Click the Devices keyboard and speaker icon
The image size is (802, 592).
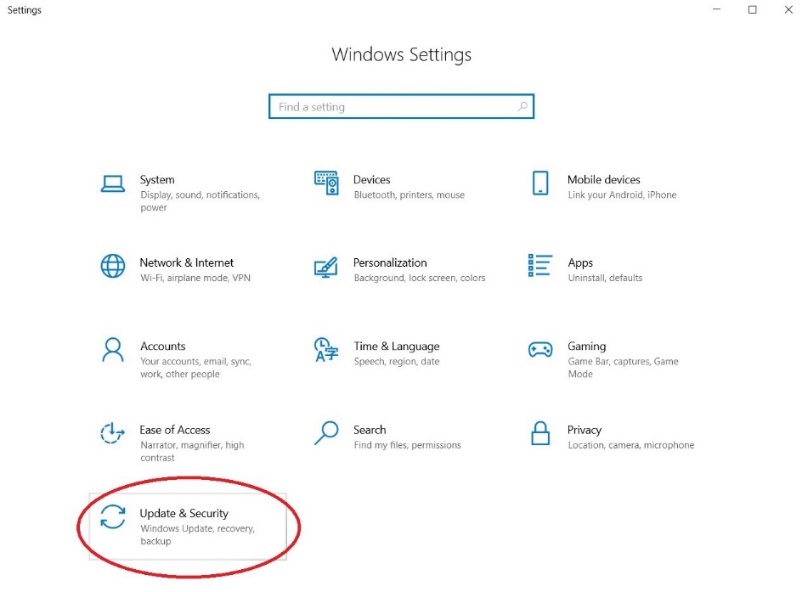(326, 183)
